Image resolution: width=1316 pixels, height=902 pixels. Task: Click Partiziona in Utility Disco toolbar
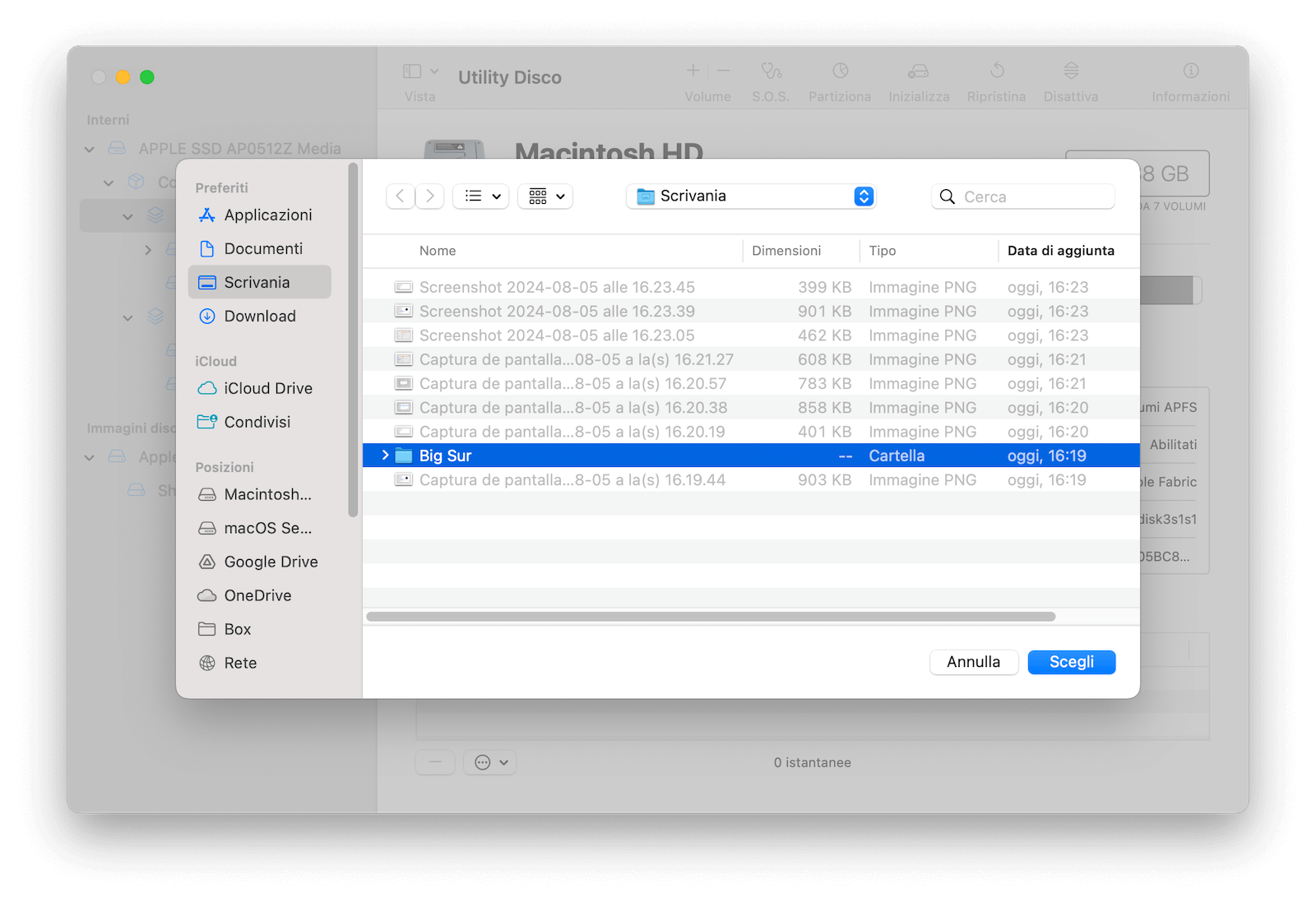pos(840,82)
